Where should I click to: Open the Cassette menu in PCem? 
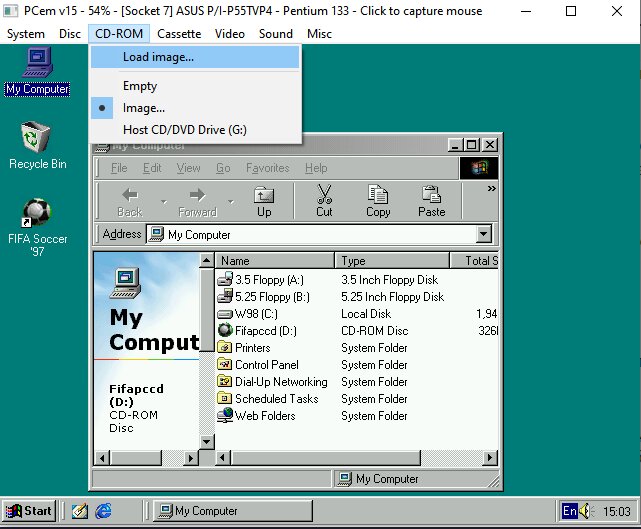(x=179, y=34)
